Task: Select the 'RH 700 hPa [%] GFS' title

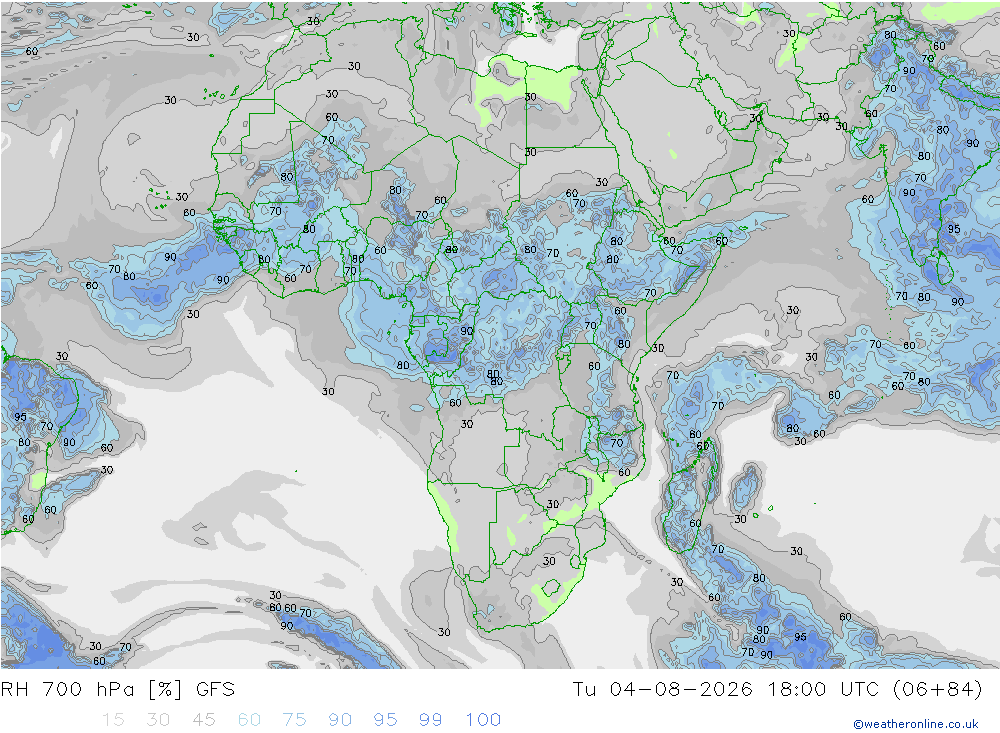Action: 118,689
